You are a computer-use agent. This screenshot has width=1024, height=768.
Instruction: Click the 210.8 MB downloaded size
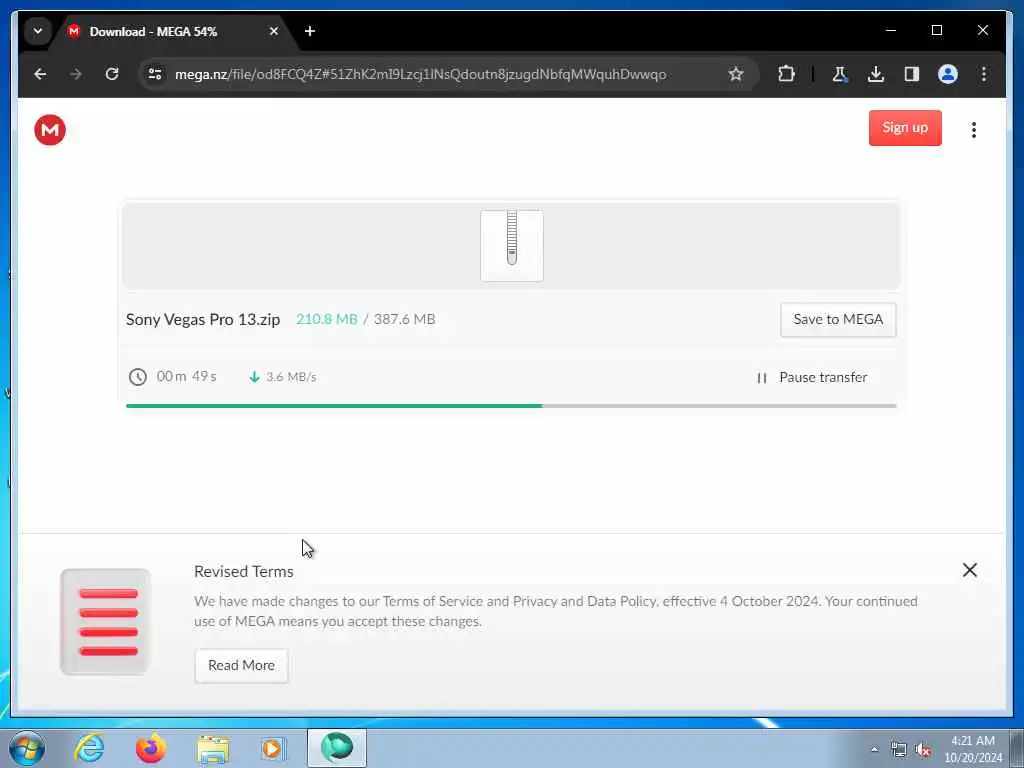327,319
